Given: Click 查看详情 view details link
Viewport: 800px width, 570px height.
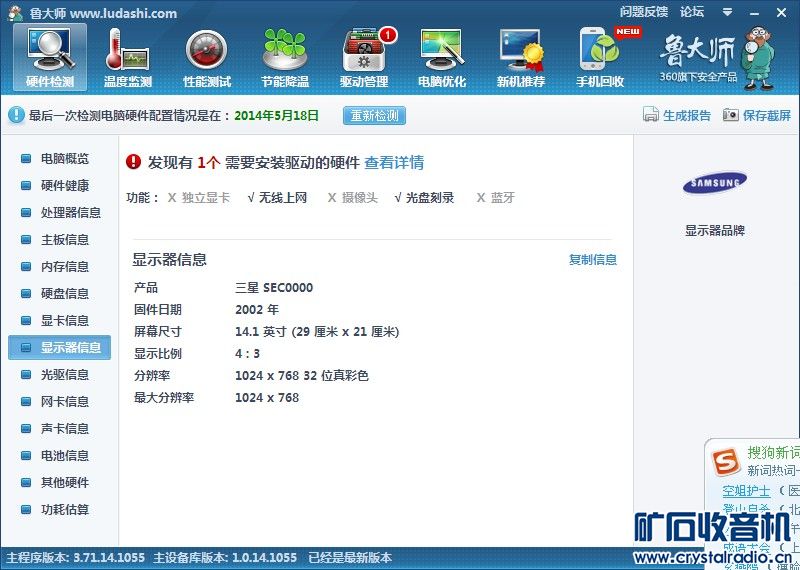Looking at the screenshot, I should click(x=394, y=163).
